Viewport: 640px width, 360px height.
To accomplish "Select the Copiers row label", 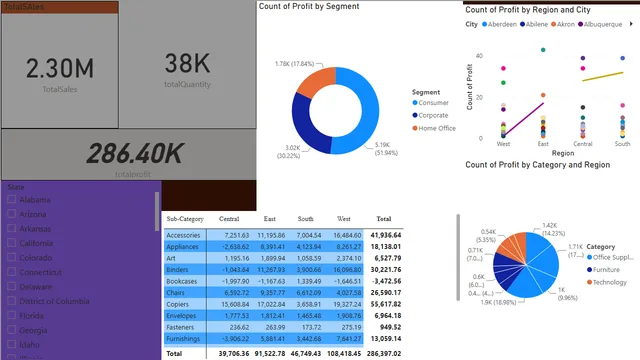I will (x=178, y=304).
